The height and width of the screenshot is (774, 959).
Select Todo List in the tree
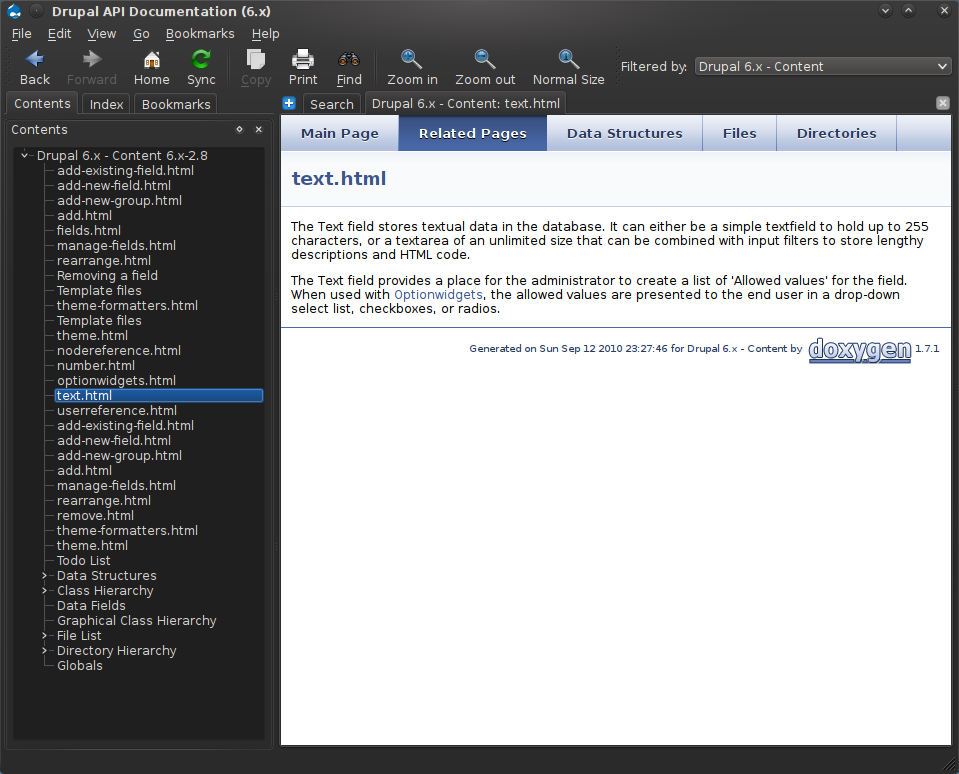click(83, 561)
